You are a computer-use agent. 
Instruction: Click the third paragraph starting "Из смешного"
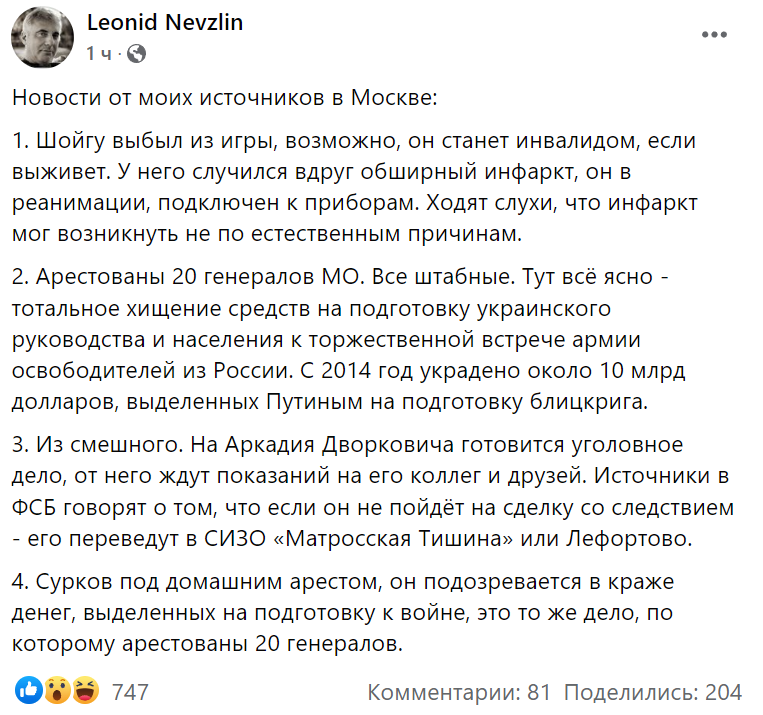pos(360,486)
